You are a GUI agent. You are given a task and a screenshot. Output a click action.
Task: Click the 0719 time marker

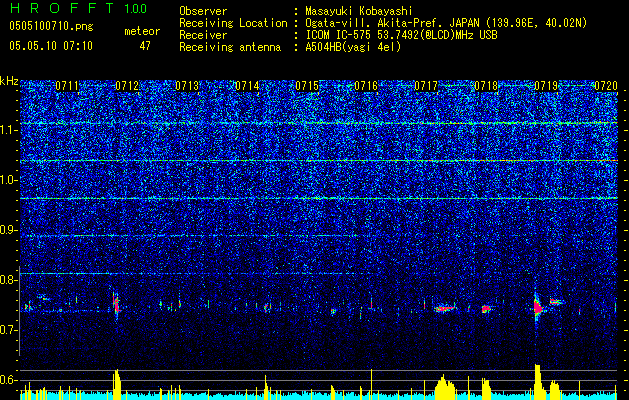(546, 86)
